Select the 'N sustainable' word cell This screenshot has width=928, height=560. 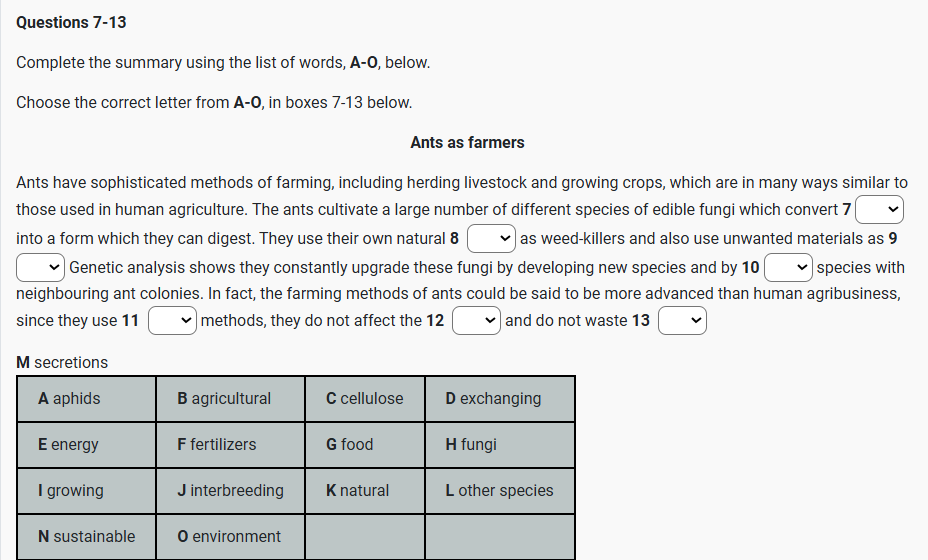tap(86, 537)
